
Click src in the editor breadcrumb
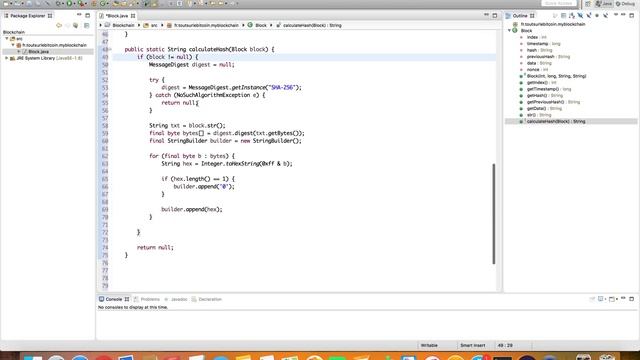pyautogui.click(x=154, y=25)
